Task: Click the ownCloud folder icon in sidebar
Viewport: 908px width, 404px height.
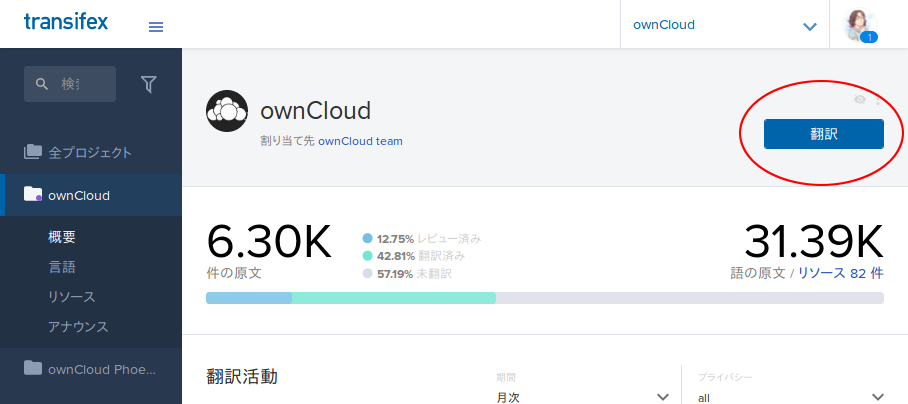Action: tap(32, 194)
